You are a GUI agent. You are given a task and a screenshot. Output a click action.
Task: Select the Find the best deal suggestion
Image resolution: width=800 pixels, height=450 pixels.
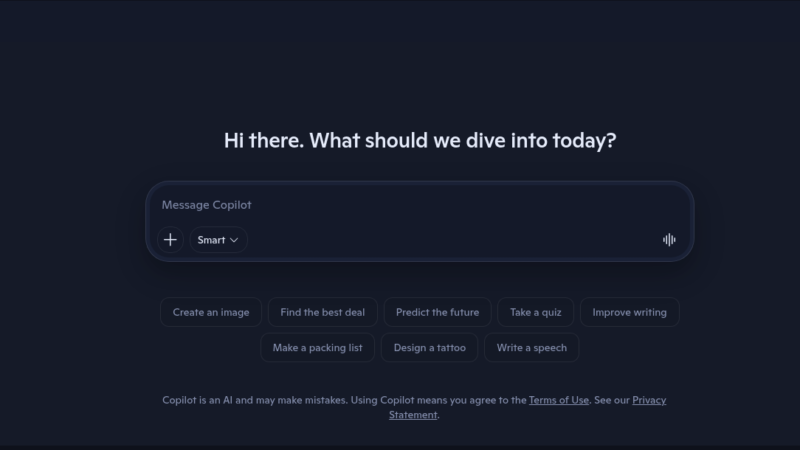pyautogui.click(x=322, y=312)
